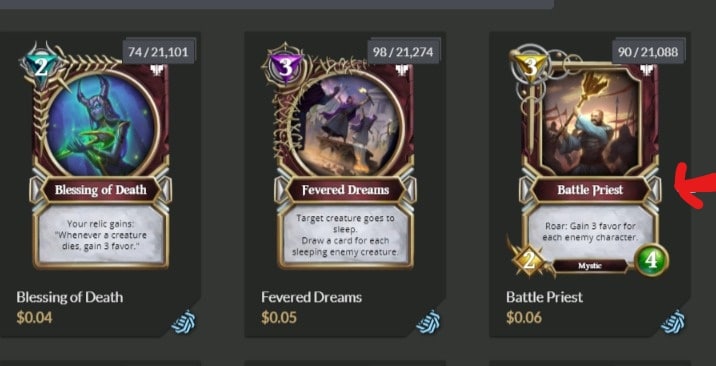Click the purple mana gem on Fevered Dreams
This screenshot has height=366, width=716.
click(285, 68)
